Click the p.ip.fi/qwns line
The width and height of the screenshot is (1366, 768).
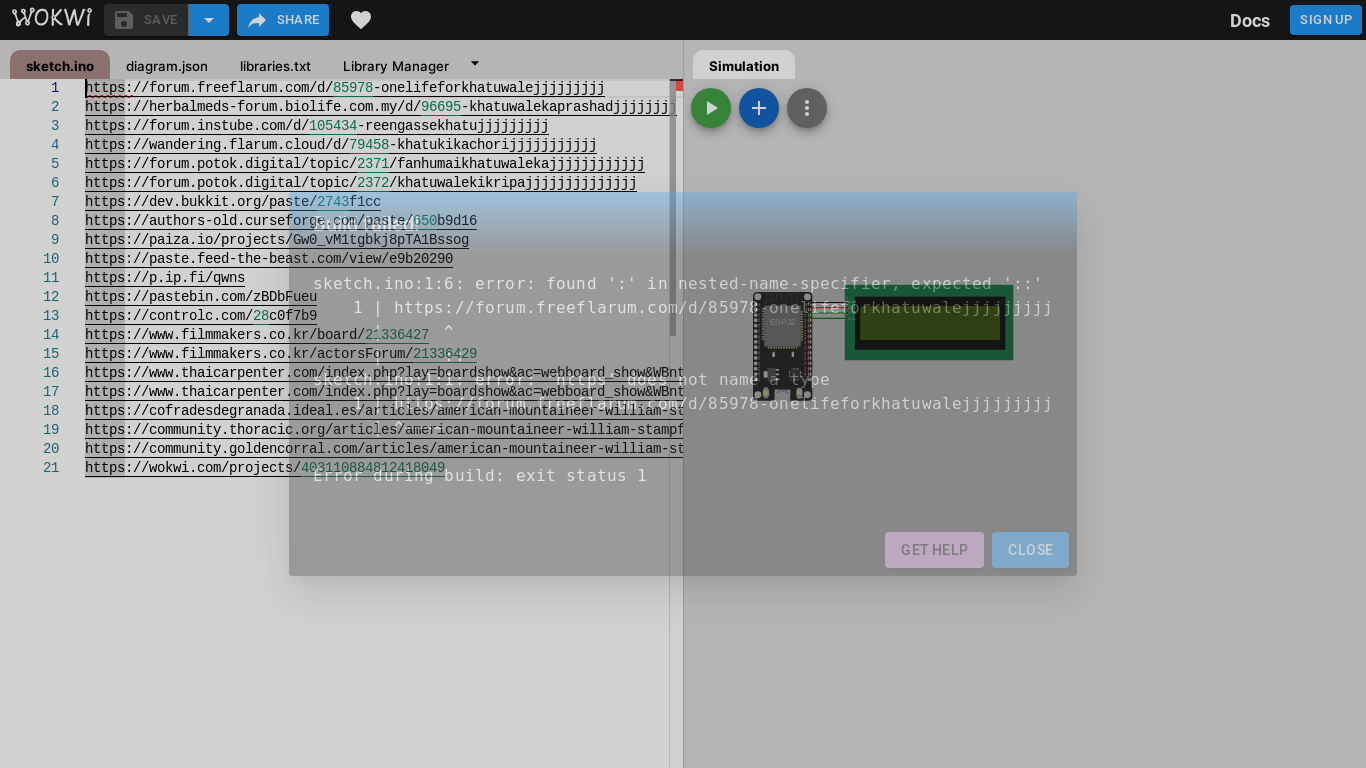pyautogui.click(x=165, y=278)
